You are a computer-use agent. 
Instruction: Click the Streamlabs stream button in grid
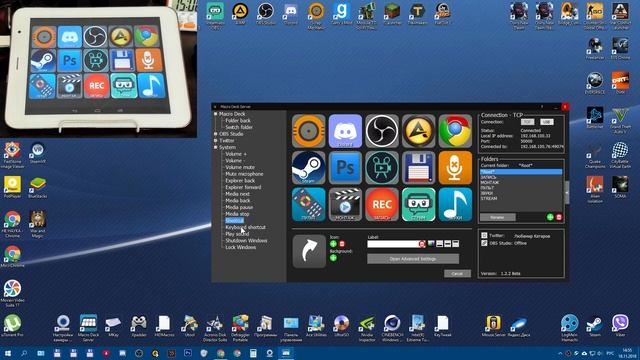pos(418,204)
